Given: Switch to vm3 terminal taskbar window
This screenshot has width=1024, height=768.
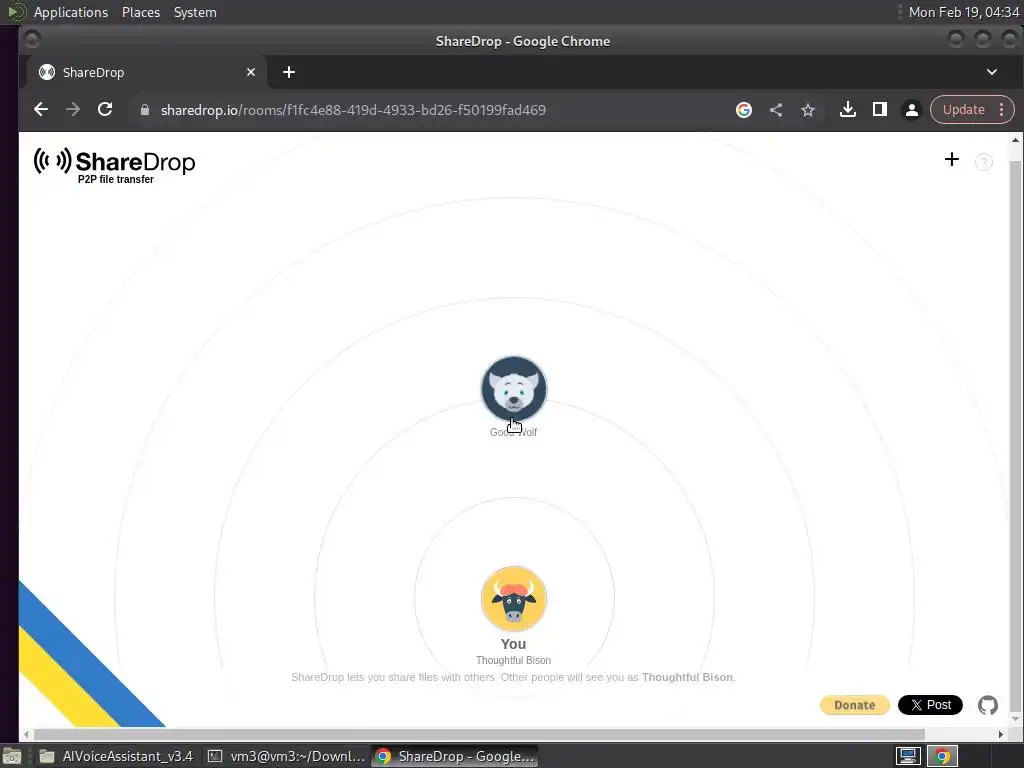Looking at the screenshot, I should click(285, 756).
